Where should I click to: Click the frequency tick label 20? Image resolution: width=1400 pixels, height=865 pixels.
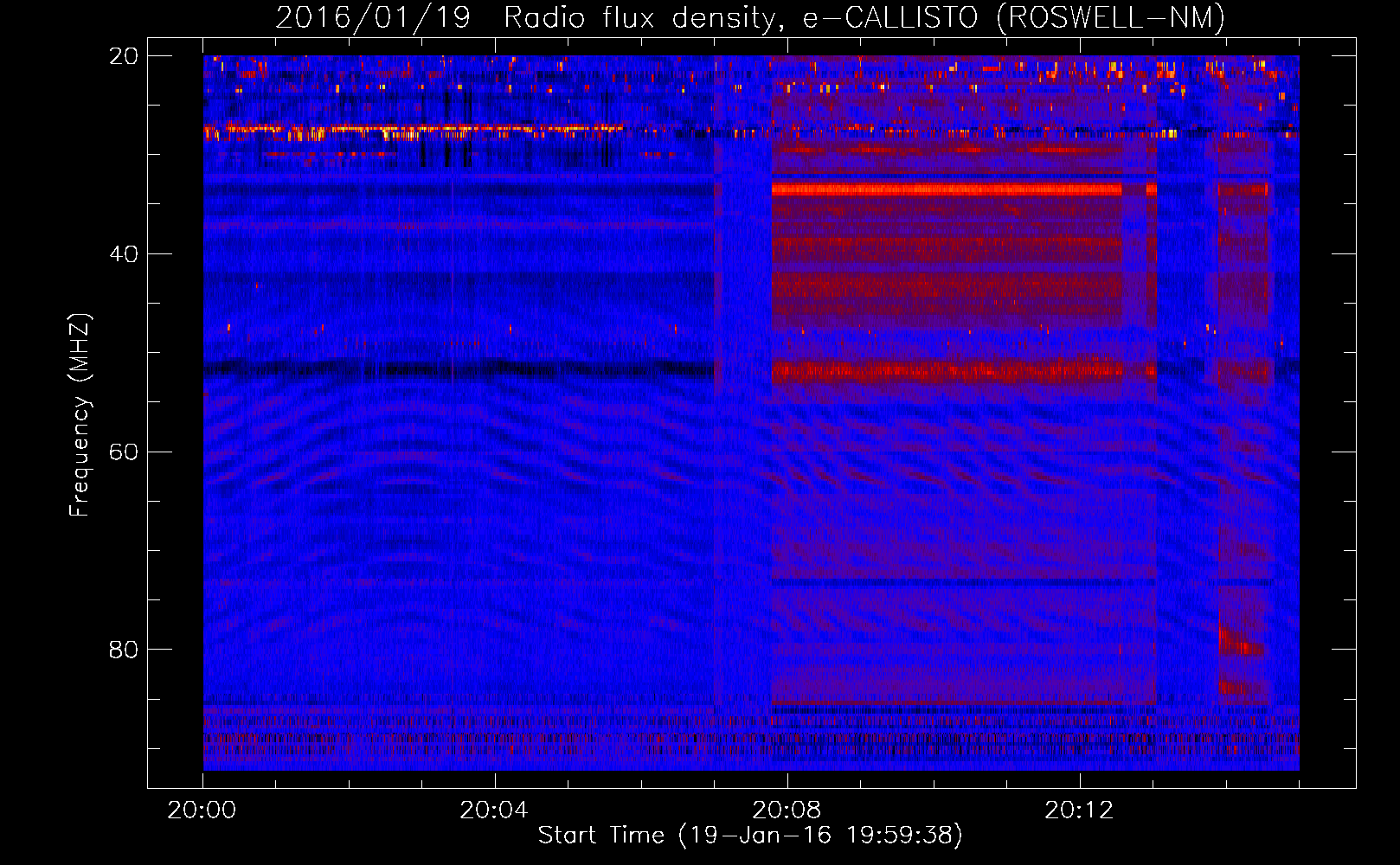124,56
